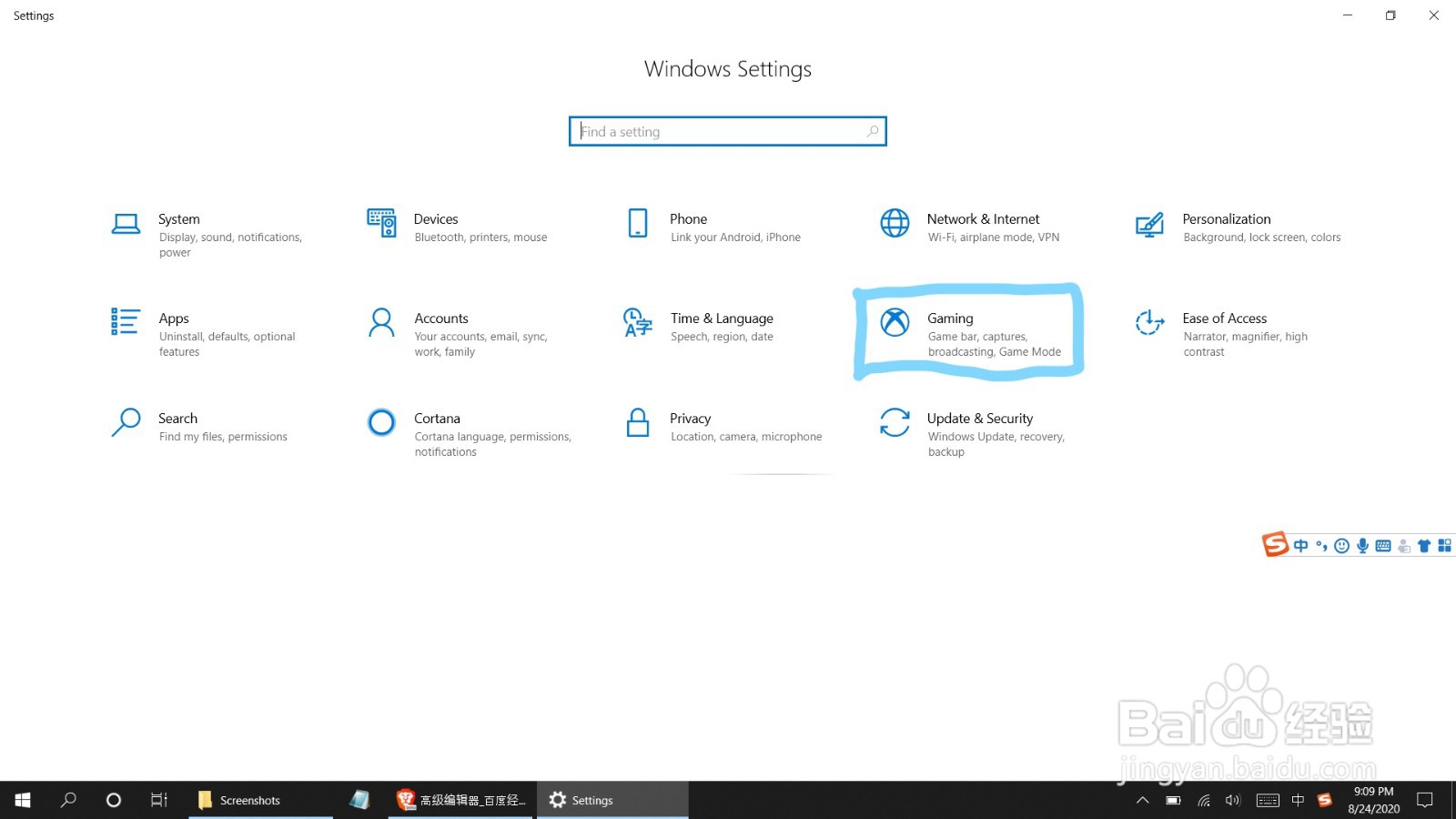Show hidden system tray icons
Screen dimensions: 1456x819
[1142, 801]
